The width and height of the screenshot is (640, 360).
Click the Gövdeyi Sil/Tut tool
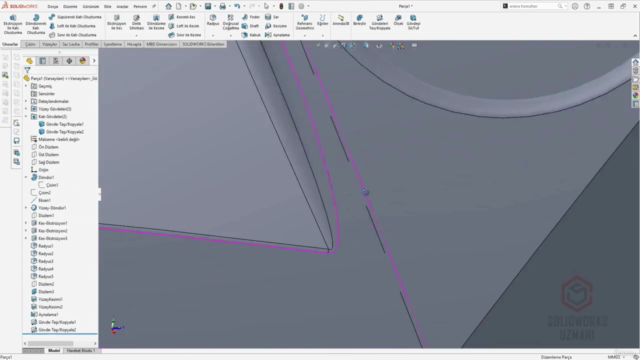tap(413, 22)
